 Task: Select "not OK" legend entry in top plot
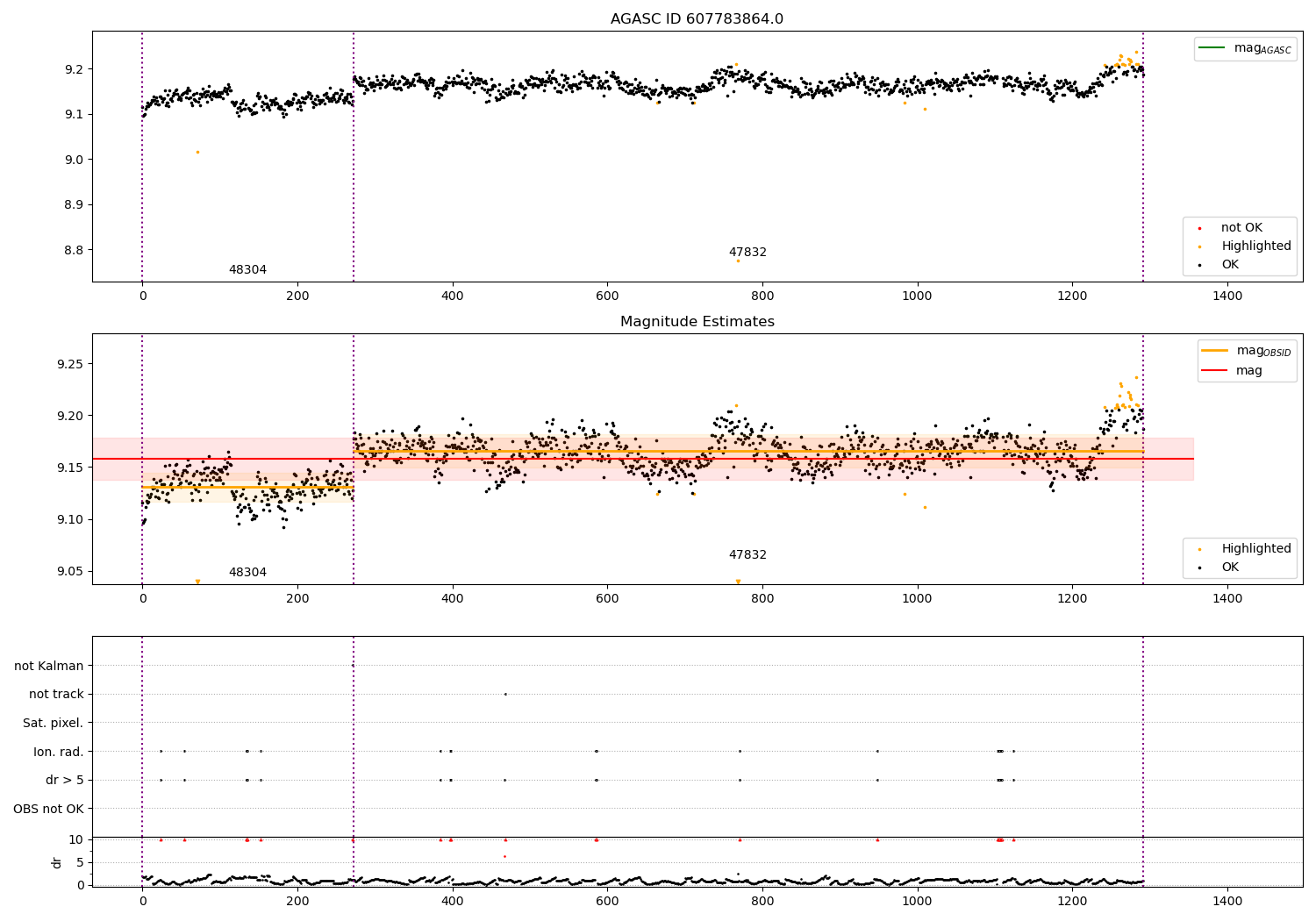tap(1241, 228)
